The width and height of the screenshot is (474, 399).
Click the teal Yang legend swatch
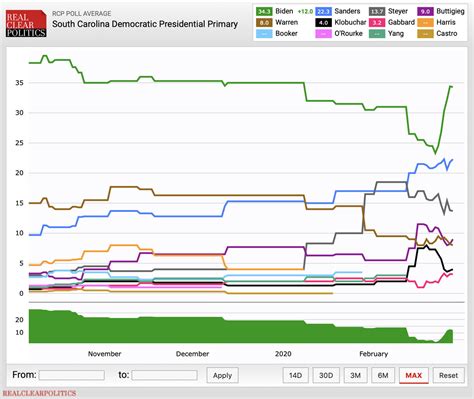pyautogui.click(x=377, y=34)
